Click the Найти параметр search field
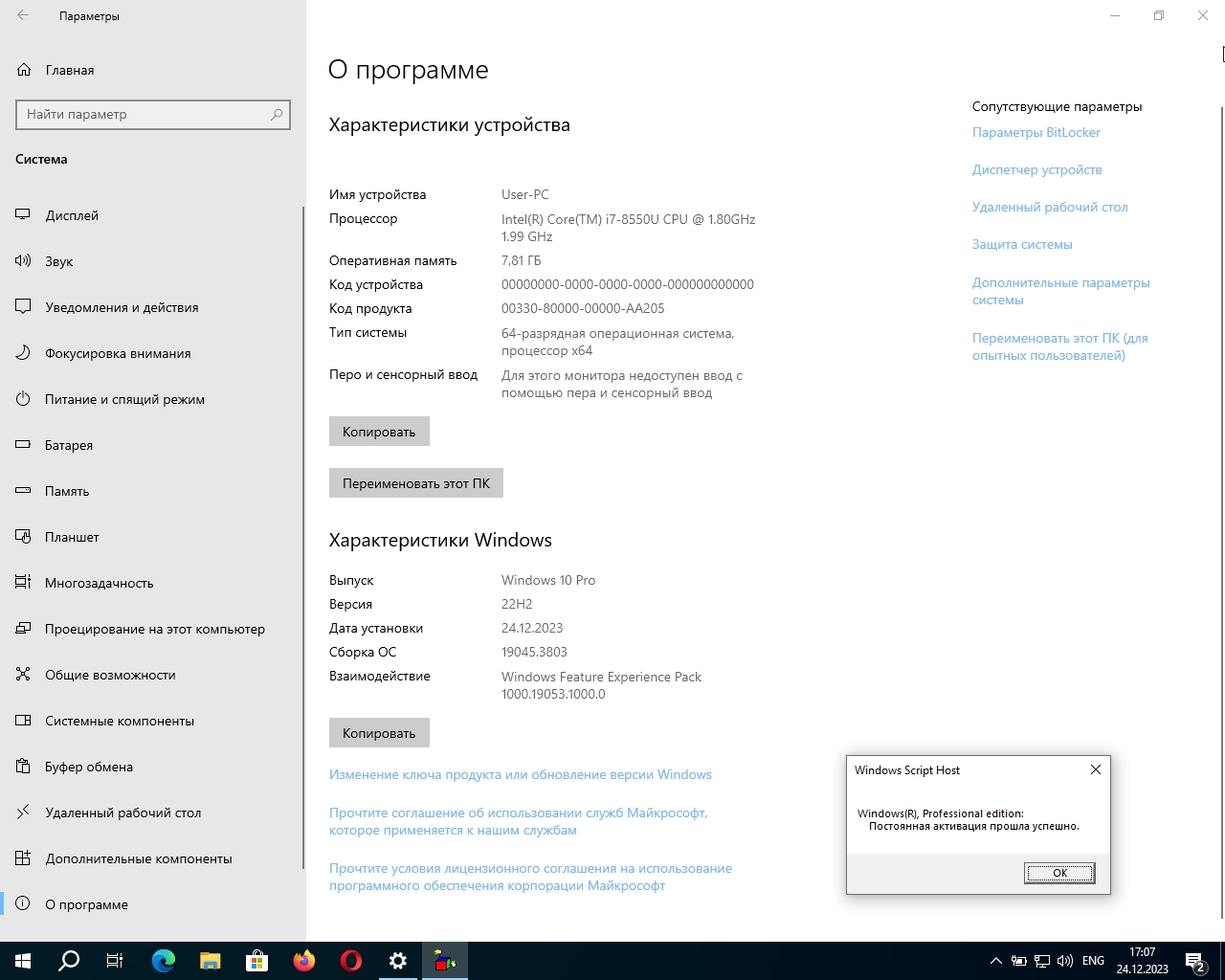This screenshot has height=980, width=1225. (153, 114)
